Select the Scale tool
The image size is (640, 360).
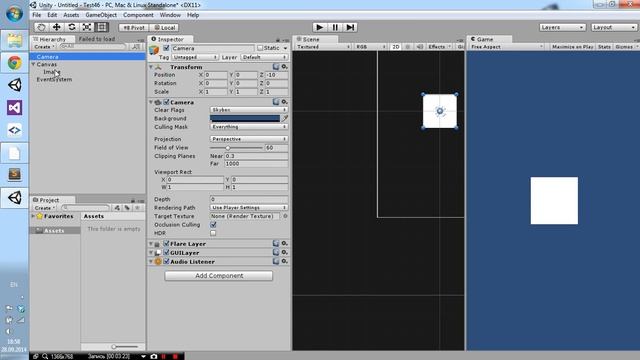click(87, 27)
